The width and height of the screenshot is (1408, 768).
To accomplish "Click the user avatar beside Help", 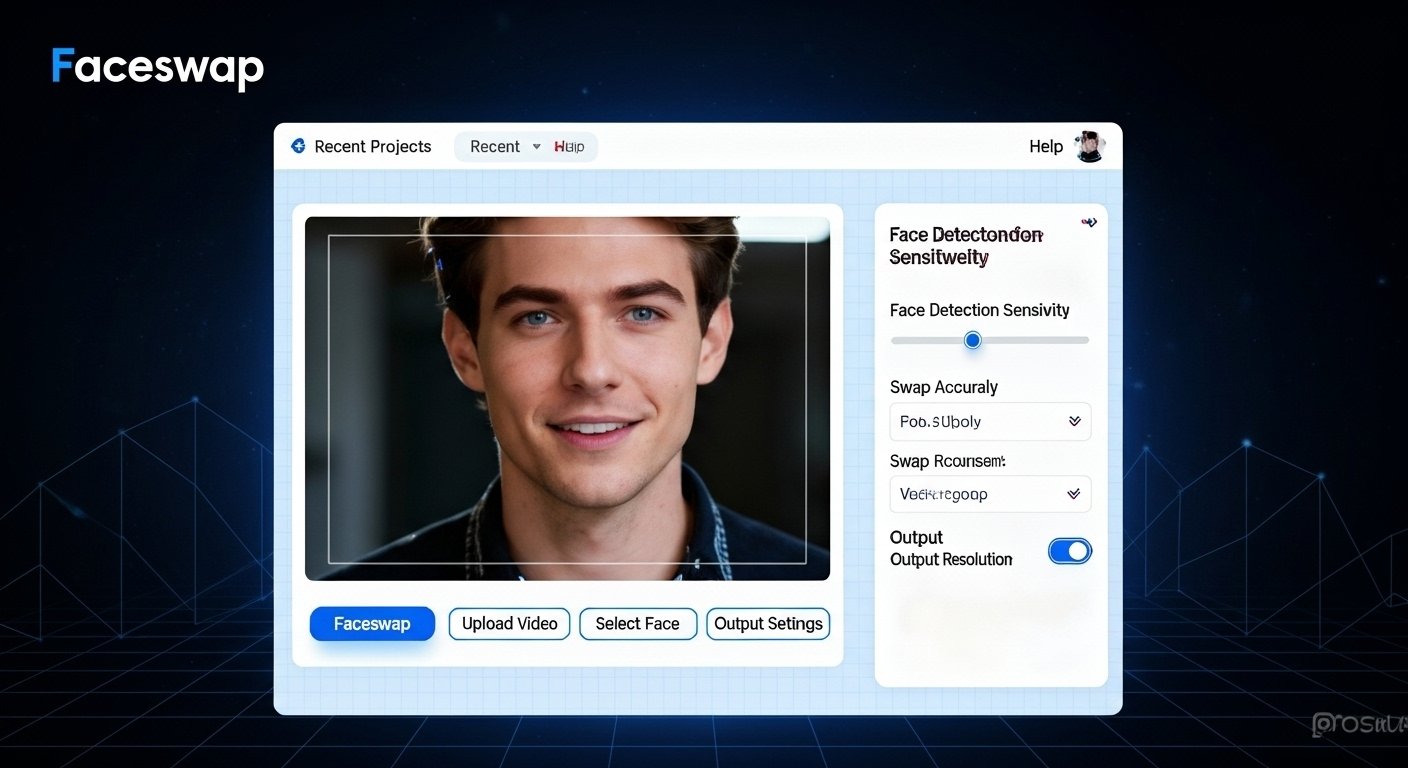I will [1089, 146].
